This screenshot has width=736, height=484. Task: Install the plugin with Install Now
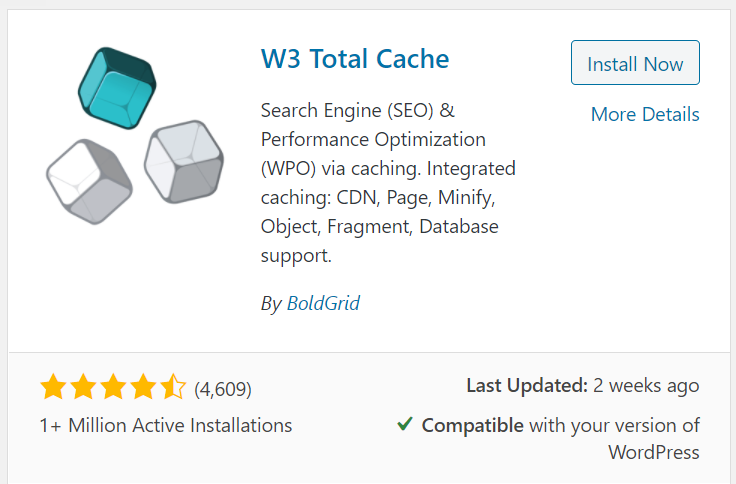click(635, 62)
